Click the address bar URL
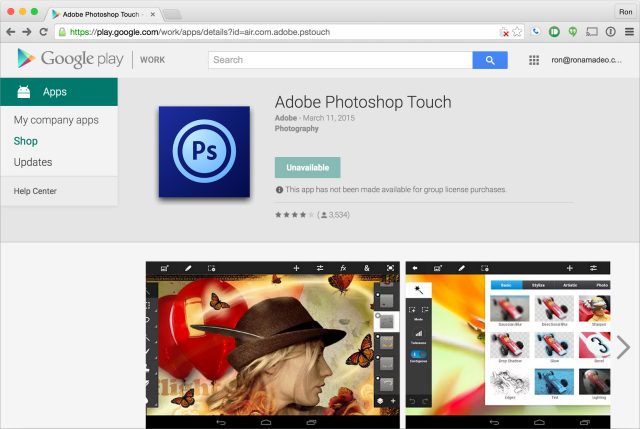Image resolution: width=640 pixels, height=429 pixels. (200, 32)
